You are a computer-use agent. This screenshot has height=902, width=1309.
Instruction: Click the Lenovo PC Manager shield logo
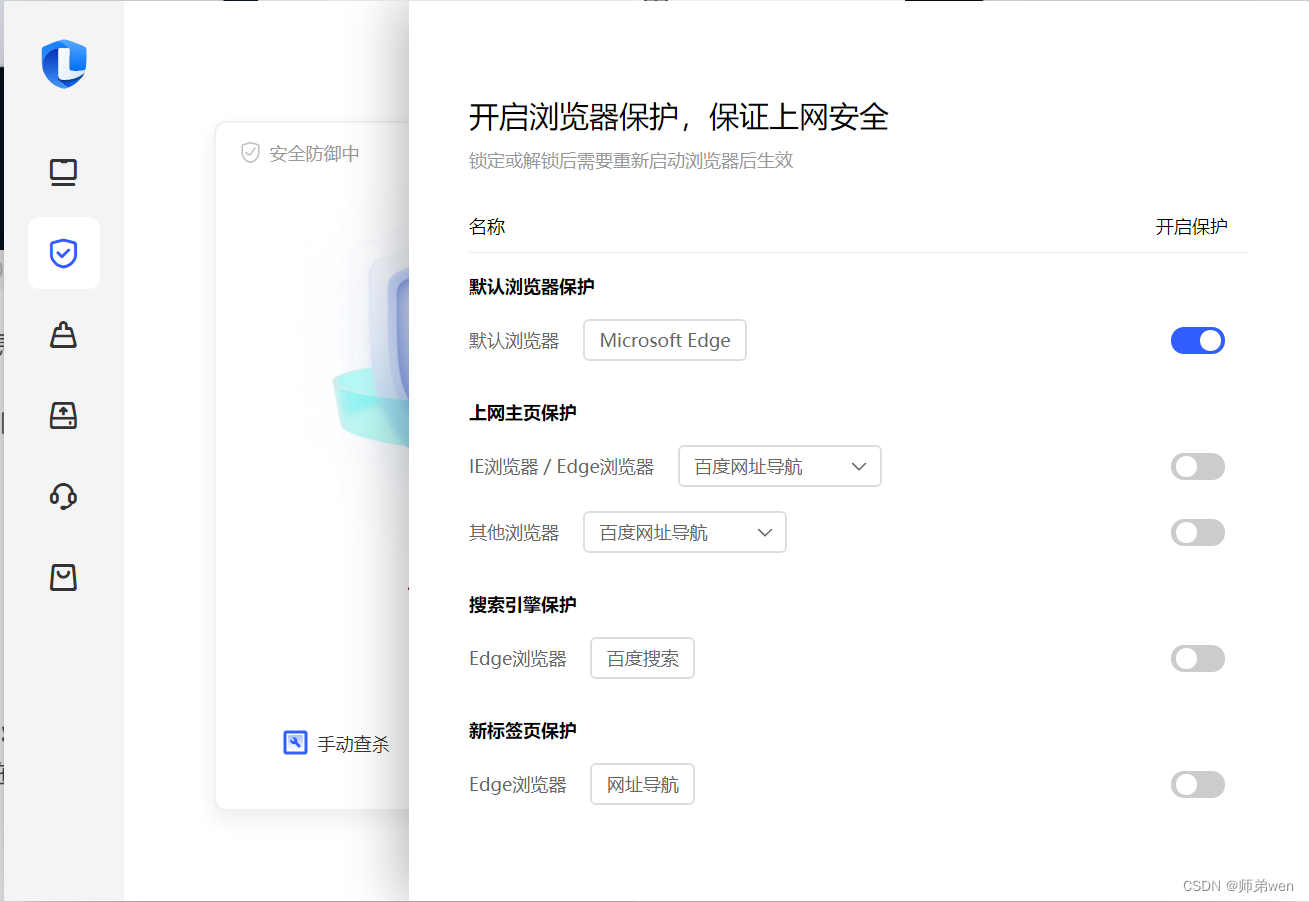(x=64, y=64)
